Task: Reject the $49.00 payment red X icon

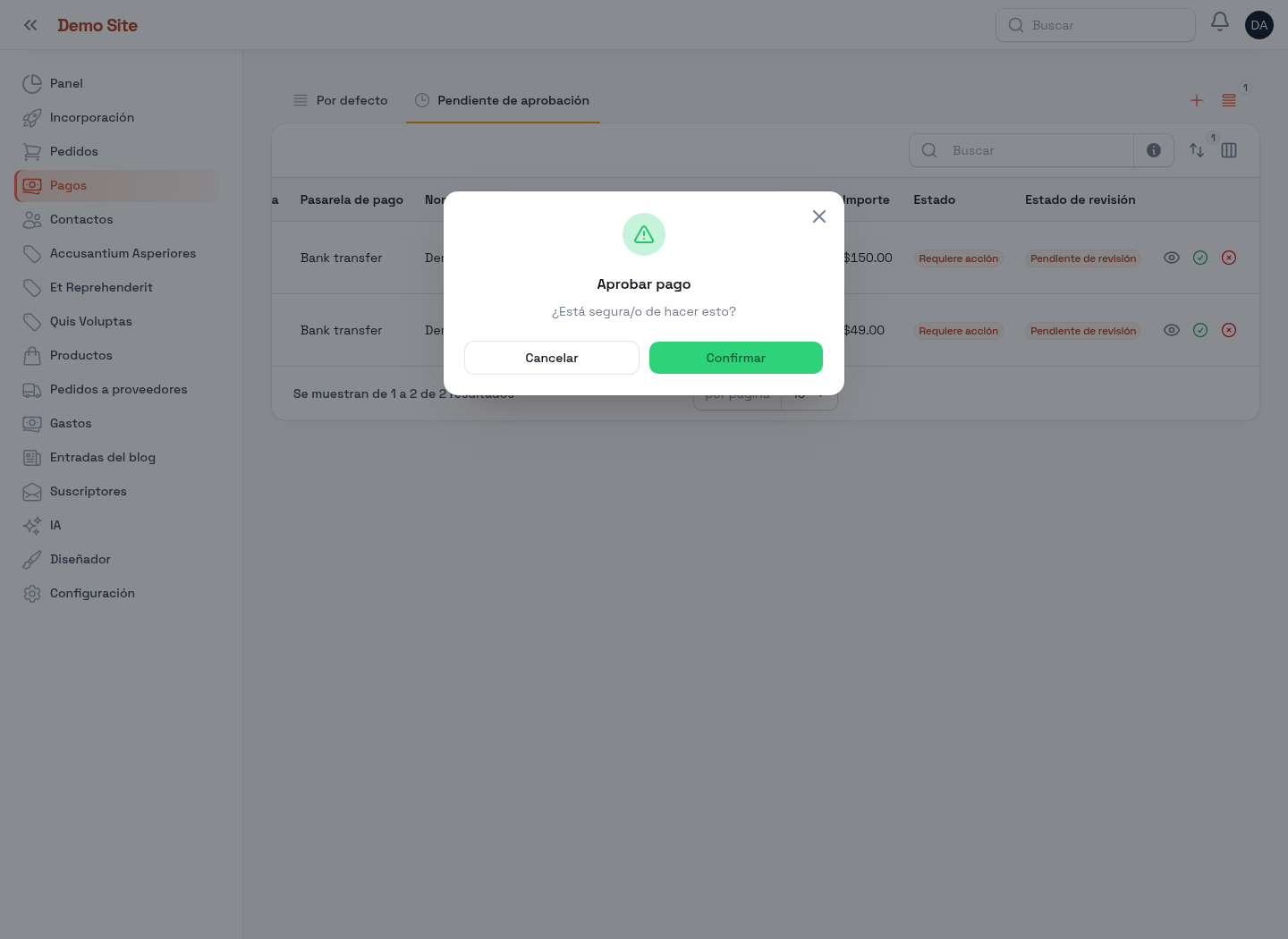Action: pos(1228,330)
